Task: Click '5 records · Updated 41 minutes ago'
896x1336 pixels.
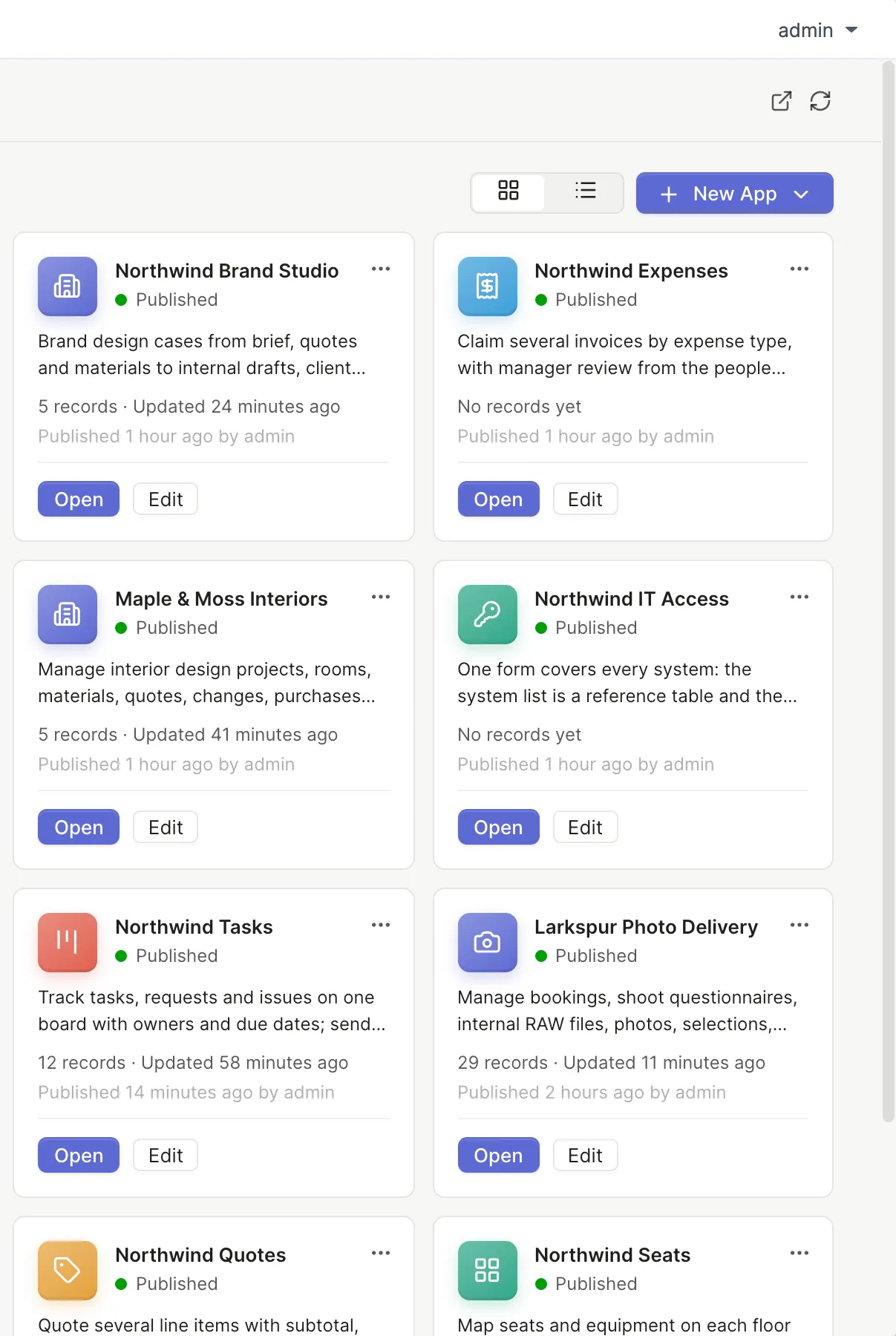Action: [188, 735]
